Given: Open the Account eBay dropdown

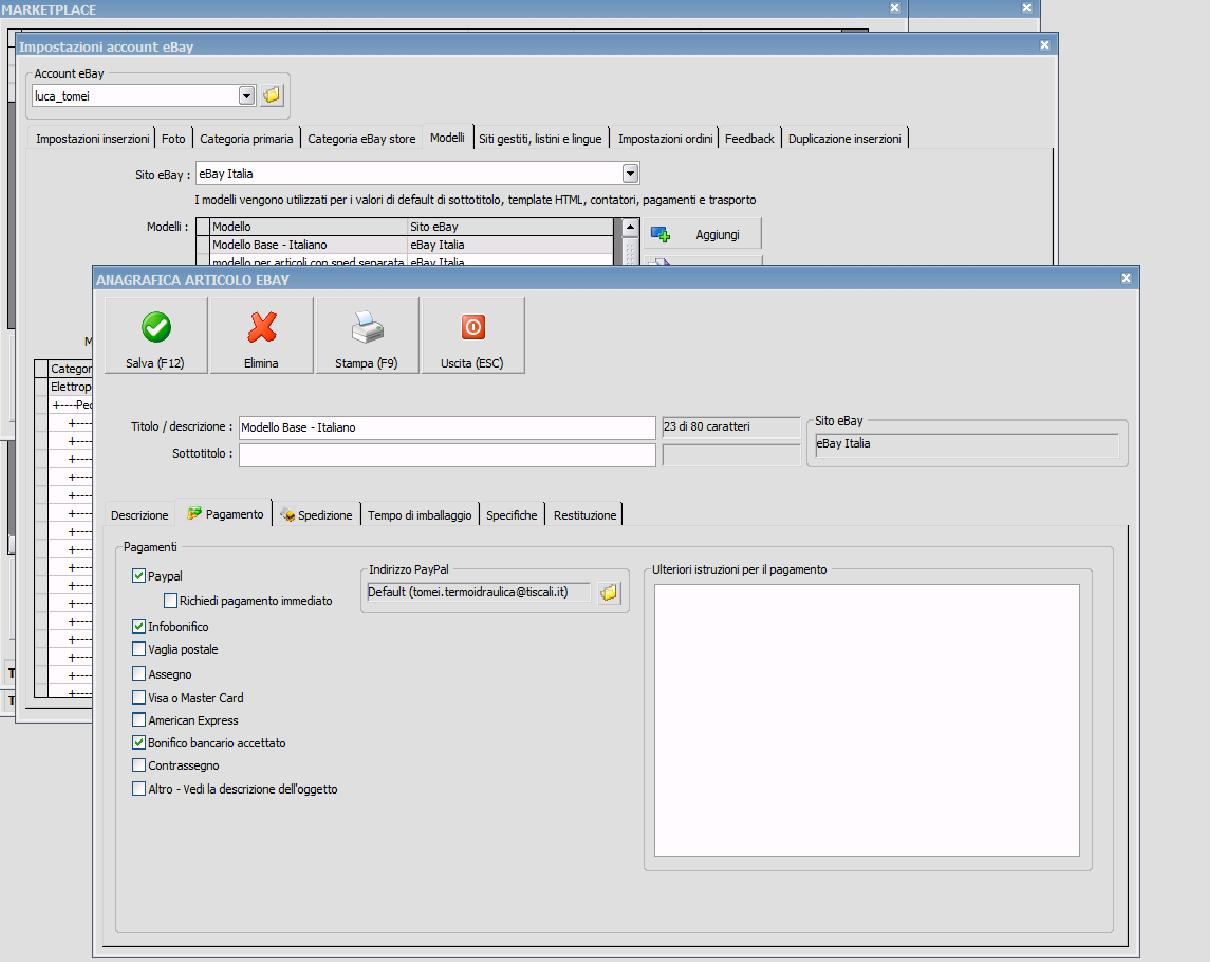Looking at the screenshot, I should (247, 96).
